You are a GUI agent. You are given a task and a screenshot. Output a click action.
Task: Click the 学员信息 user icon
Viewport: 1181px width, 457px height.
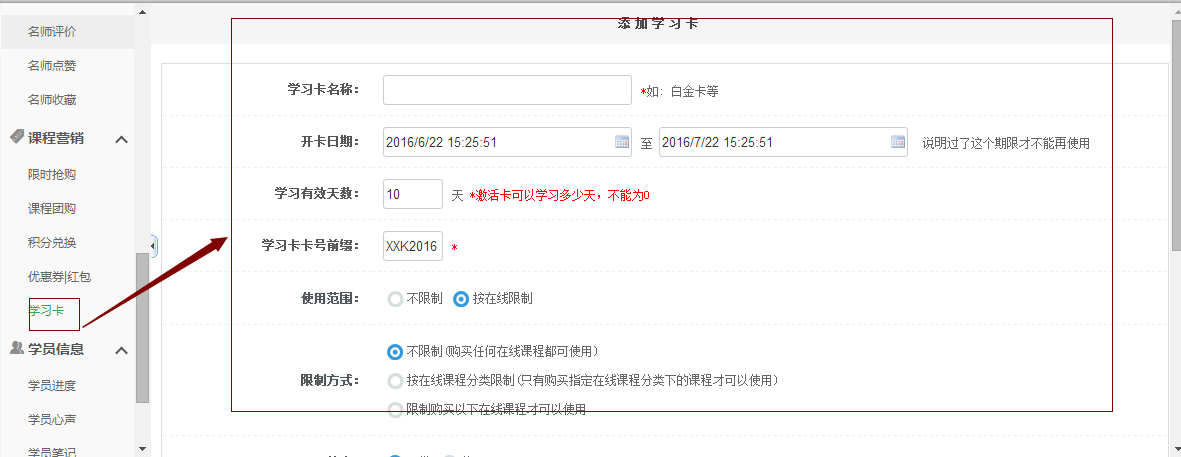coord(17,348)
